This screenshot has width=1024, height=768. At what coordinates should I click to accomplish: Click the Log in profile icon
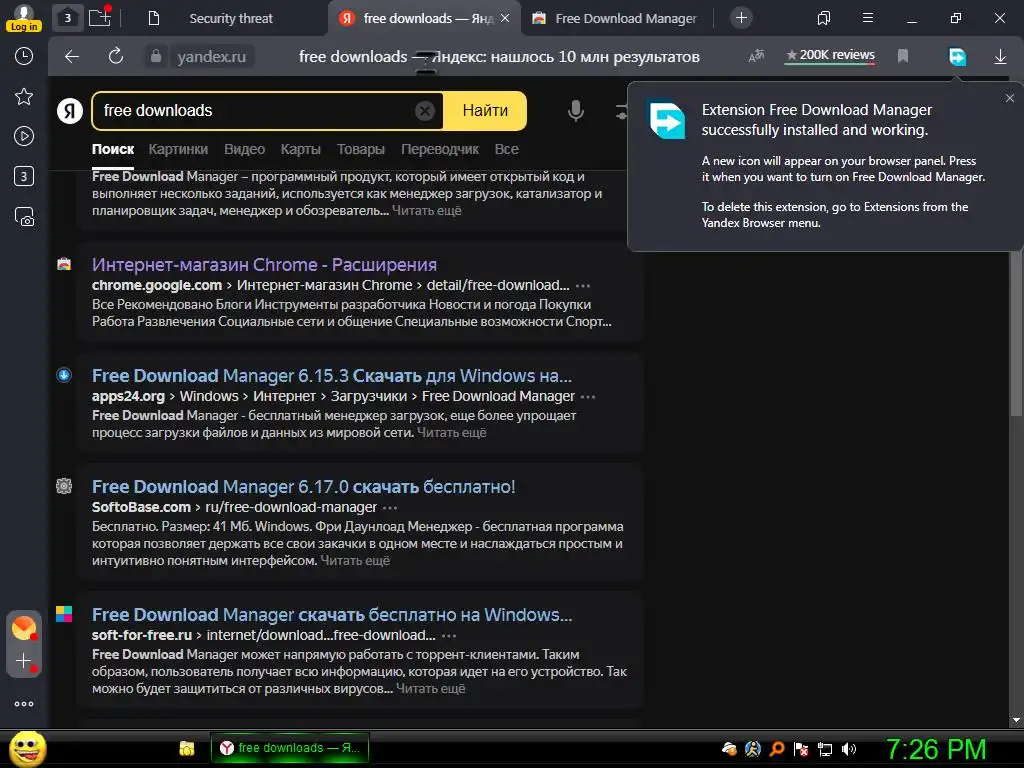click(24, 18)
